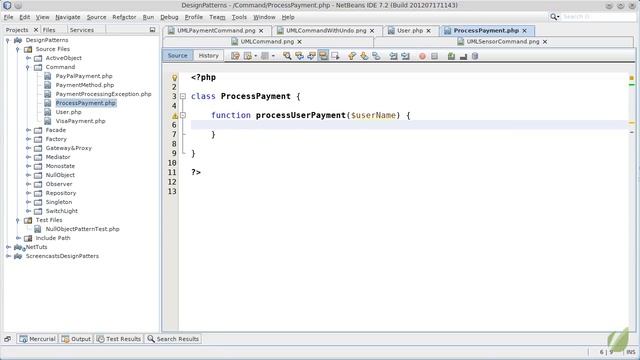640x360 pixels.
Task: Jump to the last edit location icon
Action: click(235, 56)
